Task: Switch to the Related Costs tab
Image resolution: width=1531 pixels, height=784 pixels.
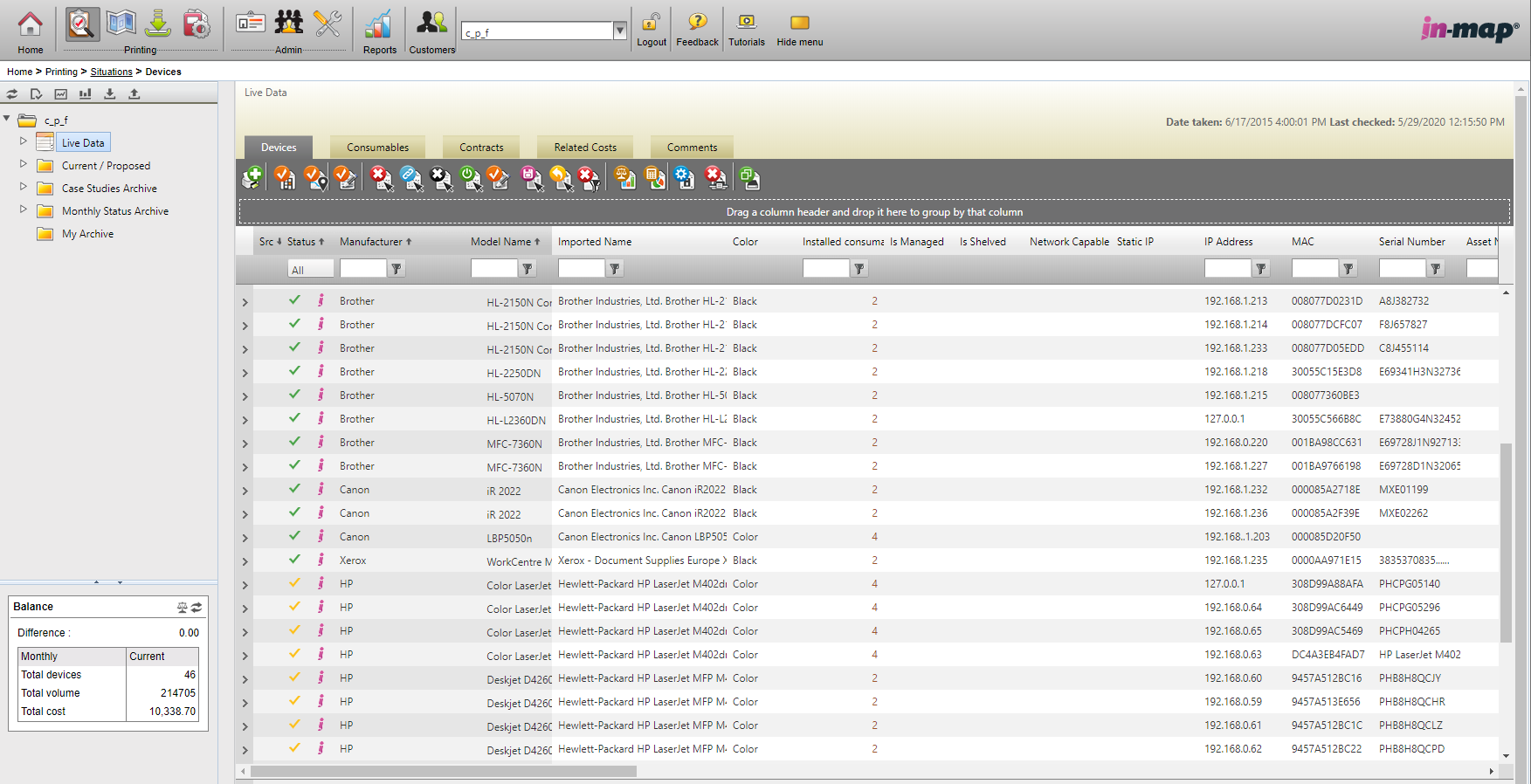Action: pyautogui.click(x=585, y=148)
